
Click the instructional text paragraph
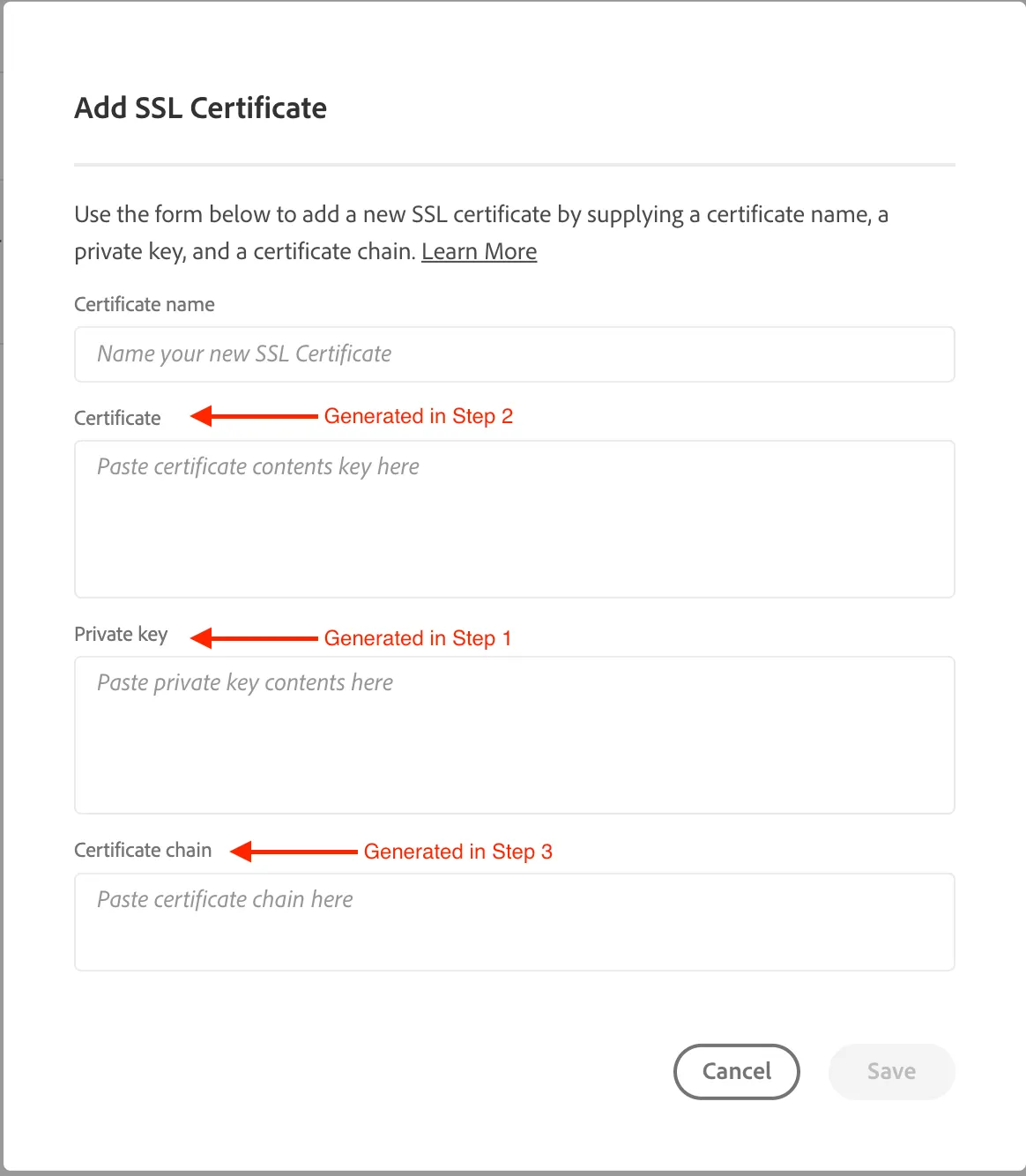point(480,232)
